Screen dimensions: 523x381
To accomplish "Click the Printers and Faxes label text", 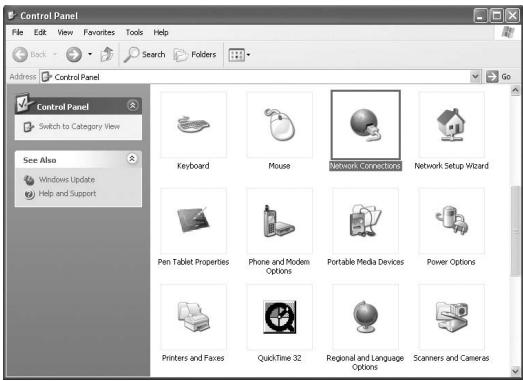I will [193, 358].
